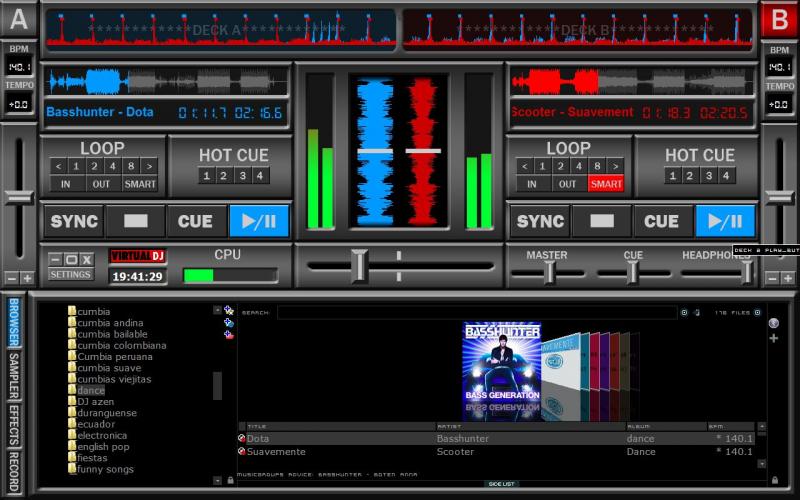Click the VirtualDJ logo
The height and width of the screenshot is (500, 800).
[x=138, y=256]
